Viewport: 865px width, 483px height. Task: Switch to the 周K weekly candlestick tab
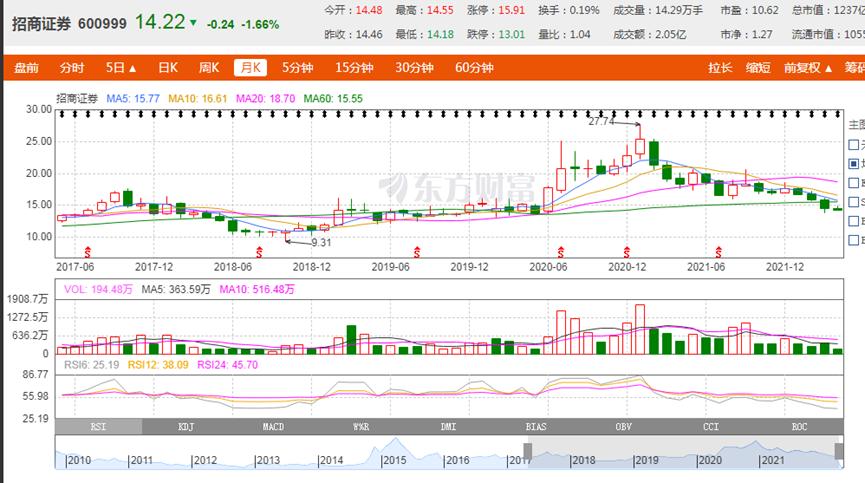209,68
